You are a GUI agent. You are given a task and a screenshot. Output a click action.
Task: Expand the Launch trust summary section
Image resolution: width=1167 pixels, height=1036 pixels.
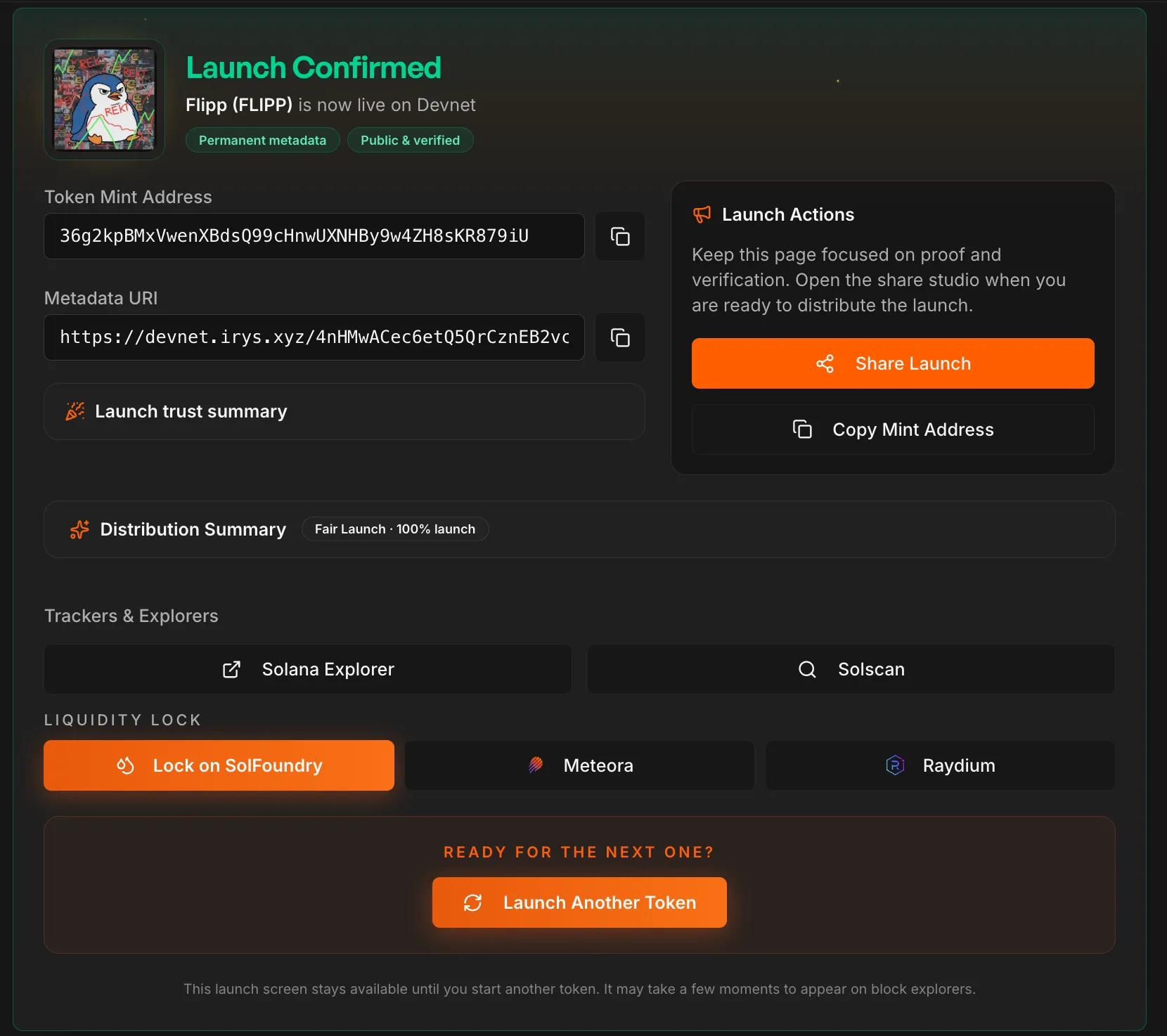click(x=344, y=411)
